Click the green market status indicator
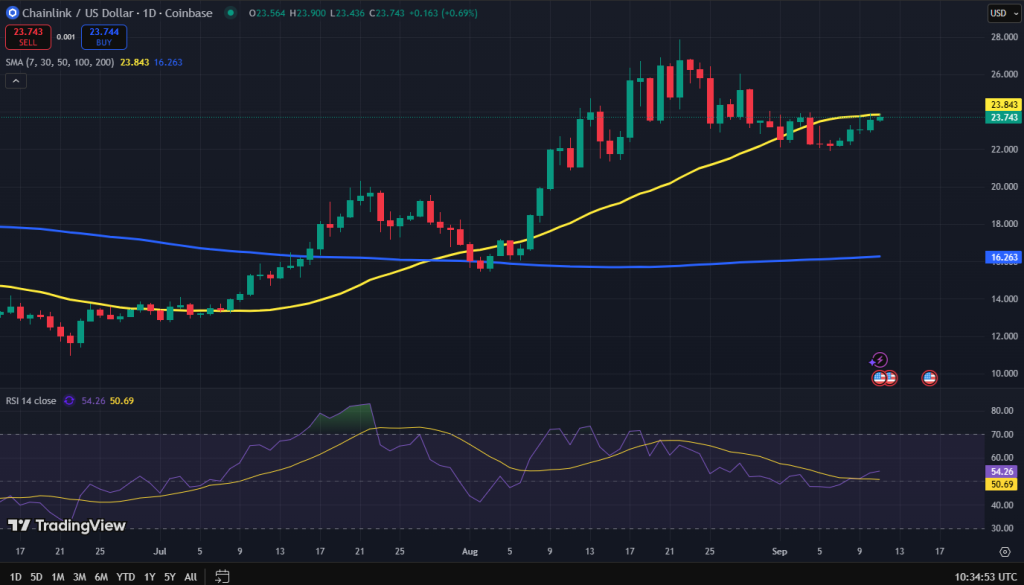1024x585 pixels. [x=231, y=13]
